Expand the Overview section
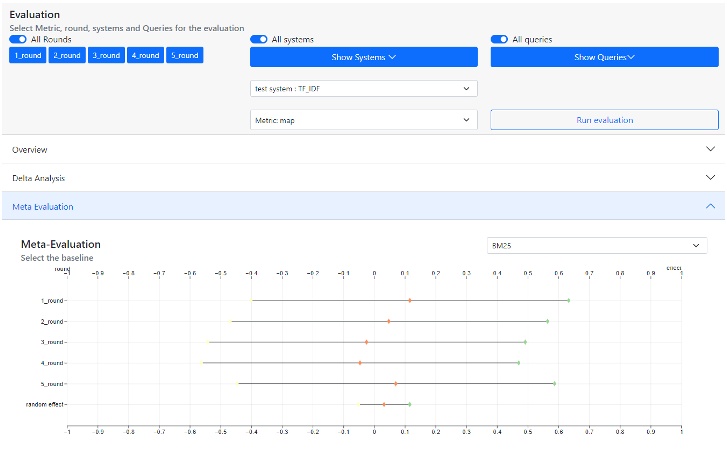This screenshot has width=727, height=453. [363, 149]
